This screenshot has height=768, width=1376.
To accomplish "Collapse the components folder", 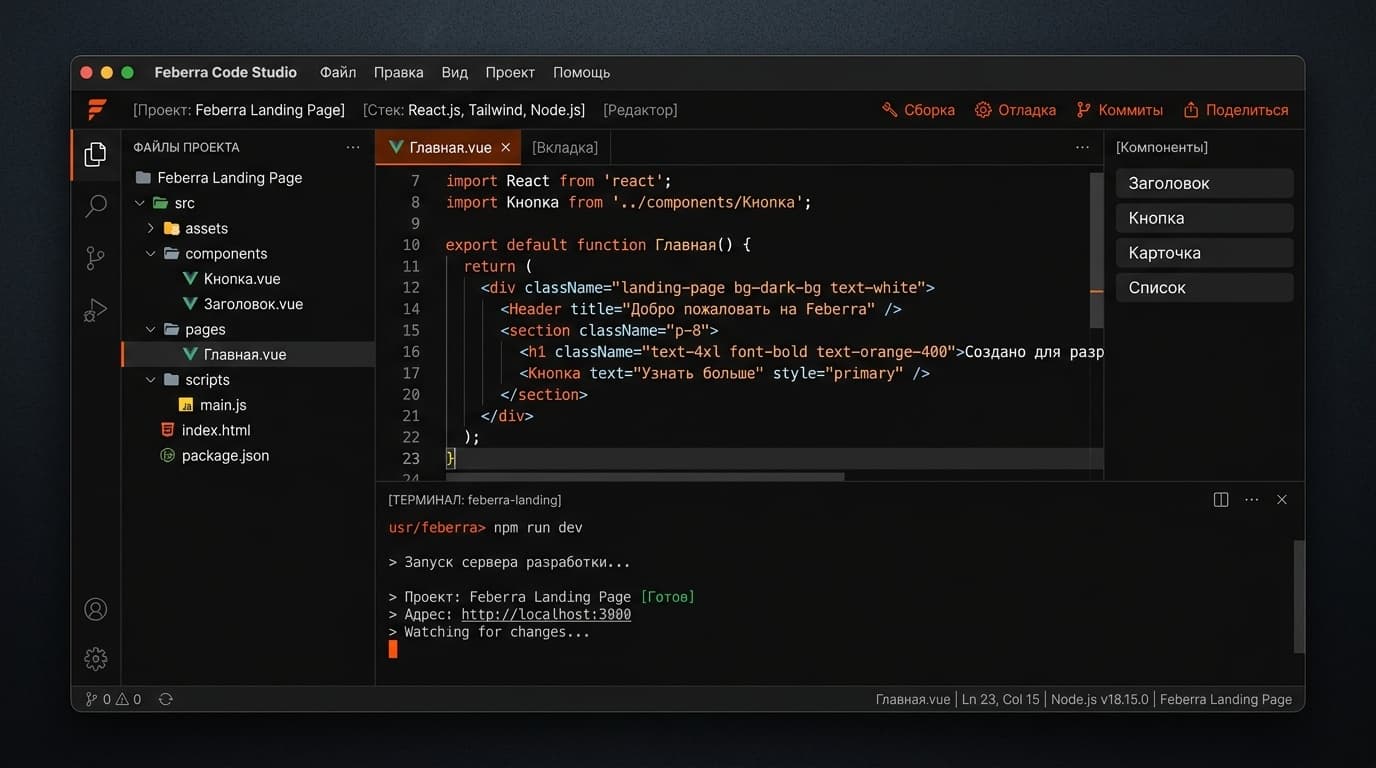I will (152, 253).
